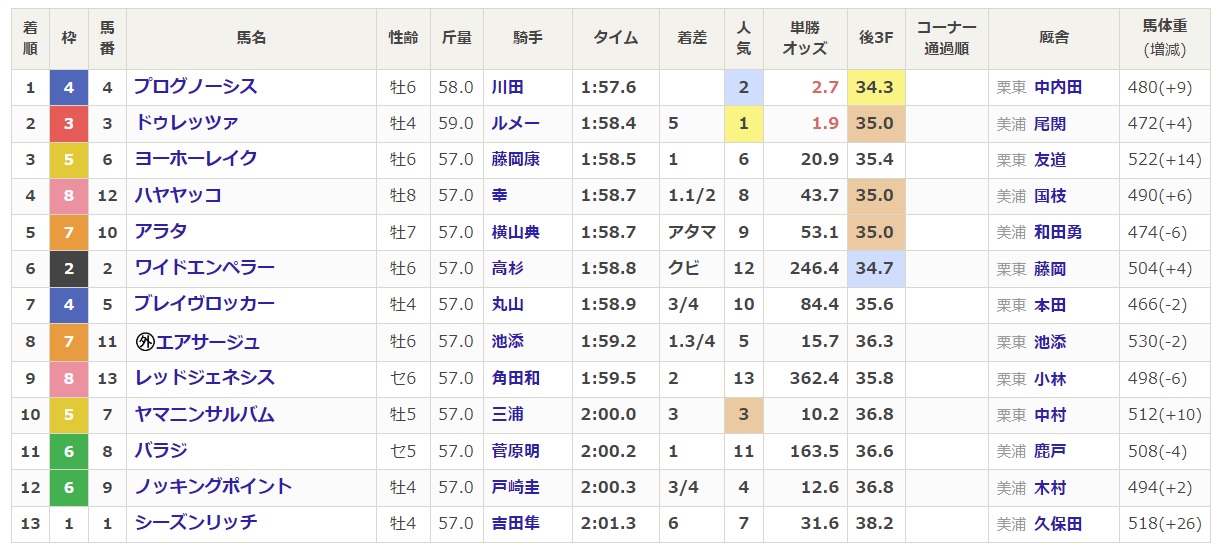The image size is (1221, 551).
Task: Select horse ヨーホーレイク
Action: (196, 159)
